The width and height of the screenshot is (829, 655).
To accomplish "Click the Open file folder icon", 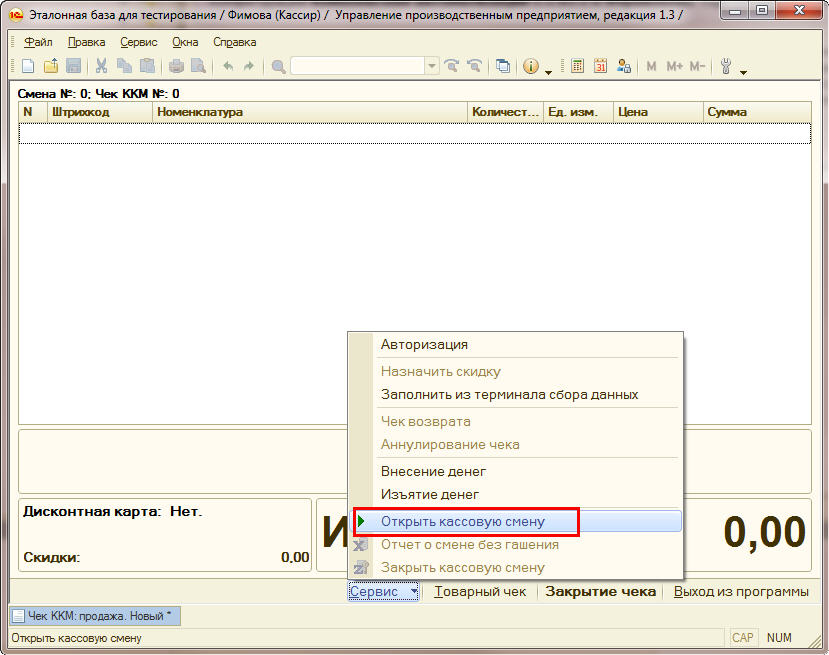I will point(51,66).
